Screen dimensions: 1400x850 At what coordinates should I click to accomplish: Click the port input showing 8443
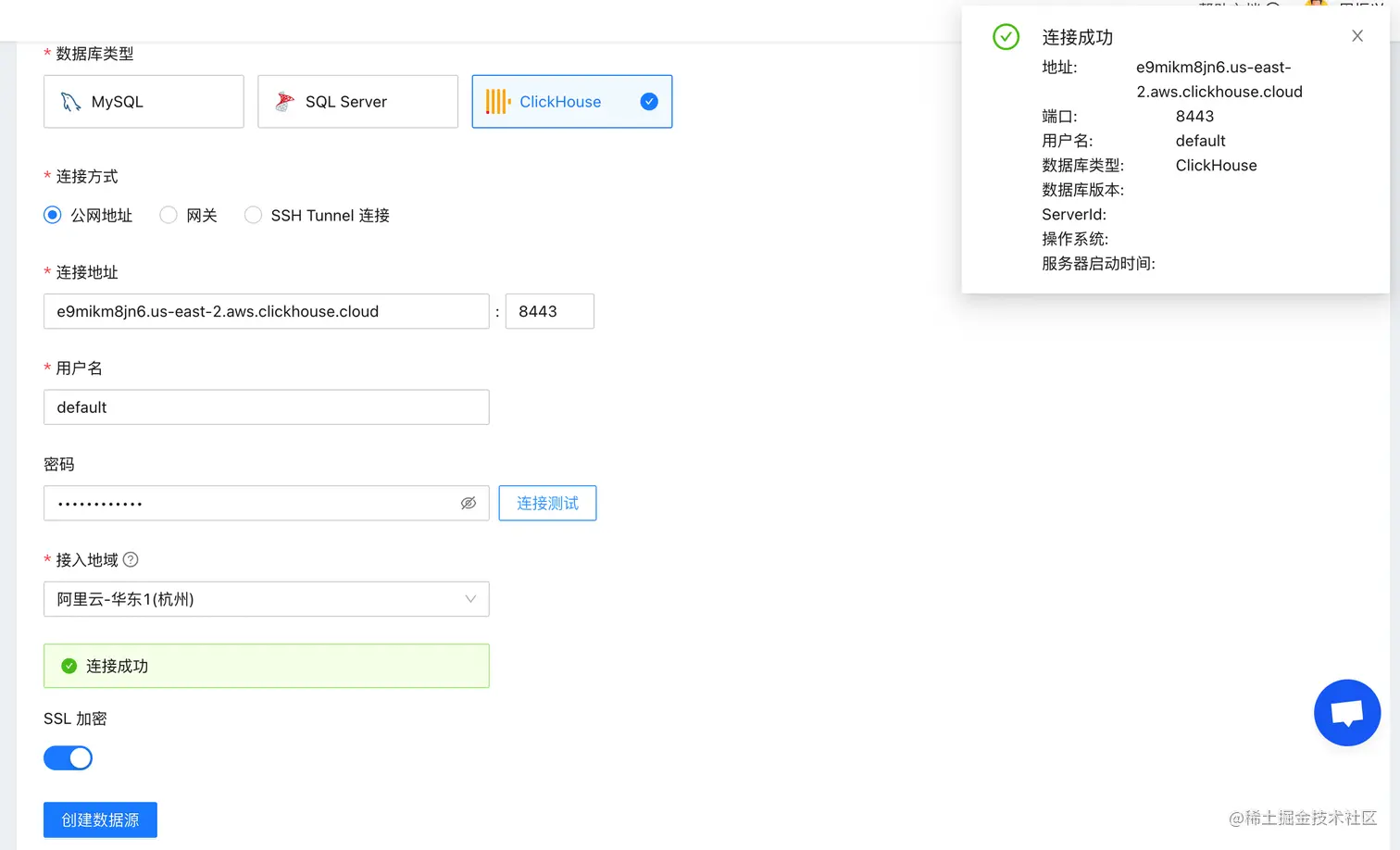coord(549,311)
